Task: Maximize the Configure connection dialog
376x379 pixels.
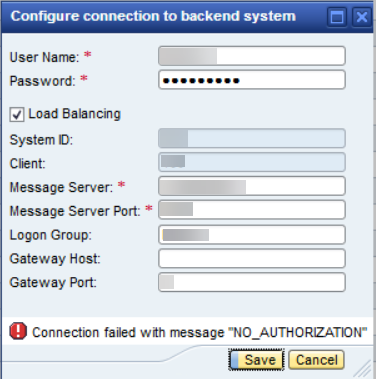Action: coord(337,17)
